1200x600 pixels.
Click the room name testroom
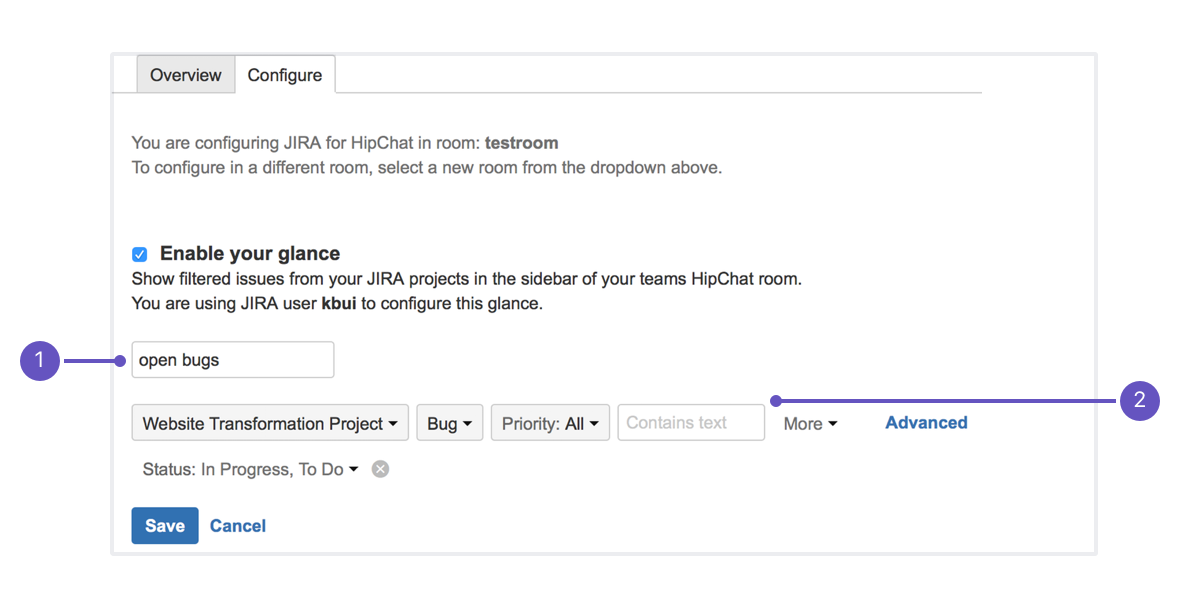522,143
